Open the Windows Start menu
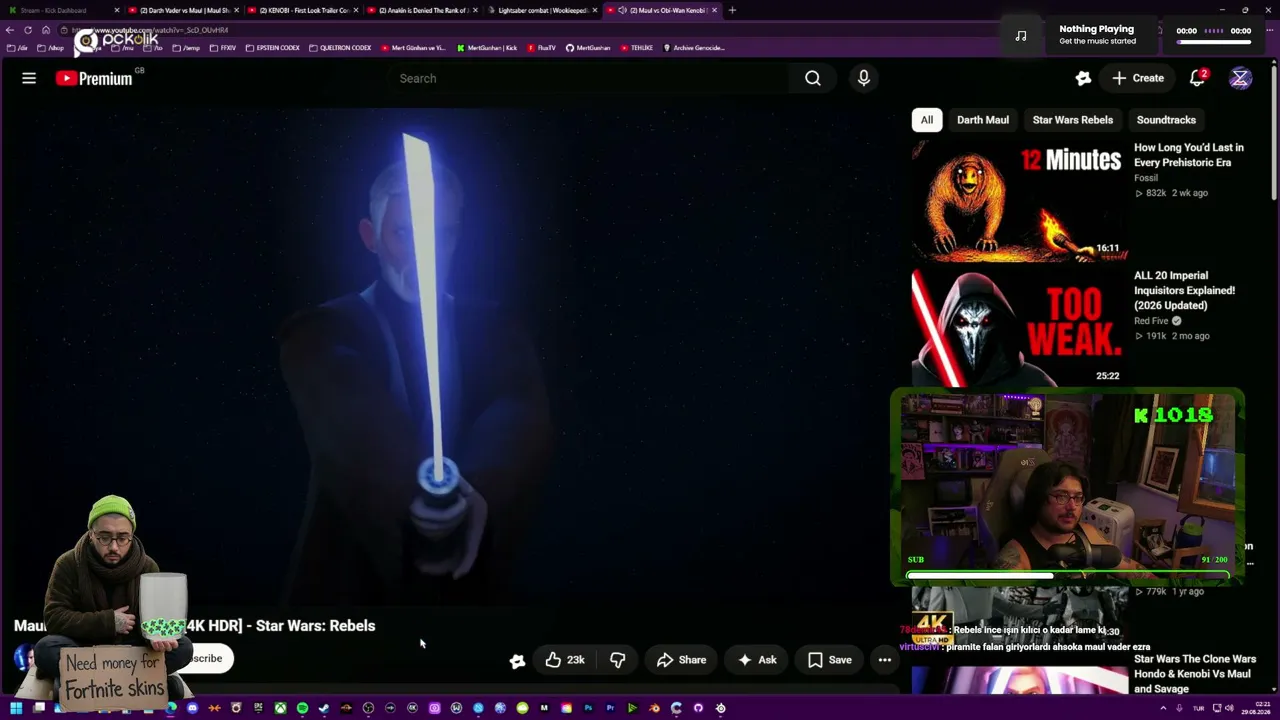 click(x=17, y=708)
